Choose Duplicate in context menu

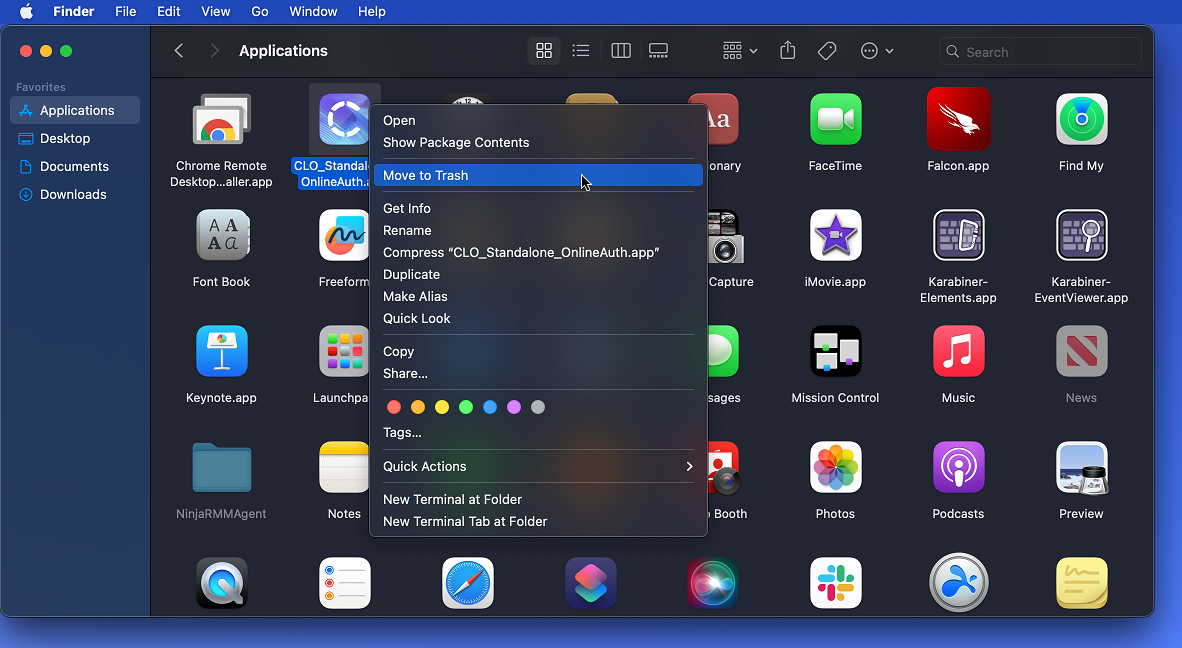538,274
